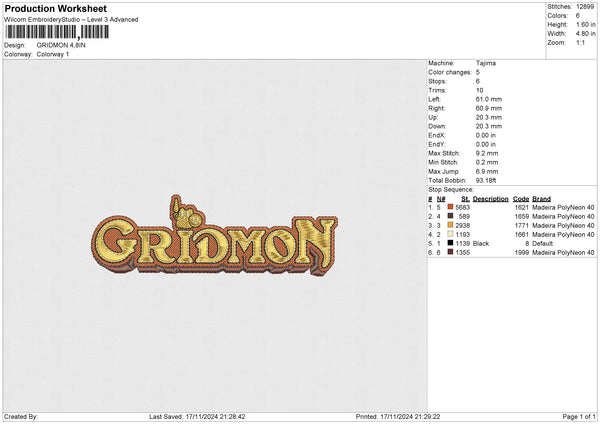
Task: Select the 'Stops:' label
Action: click(x=437, y=81)
